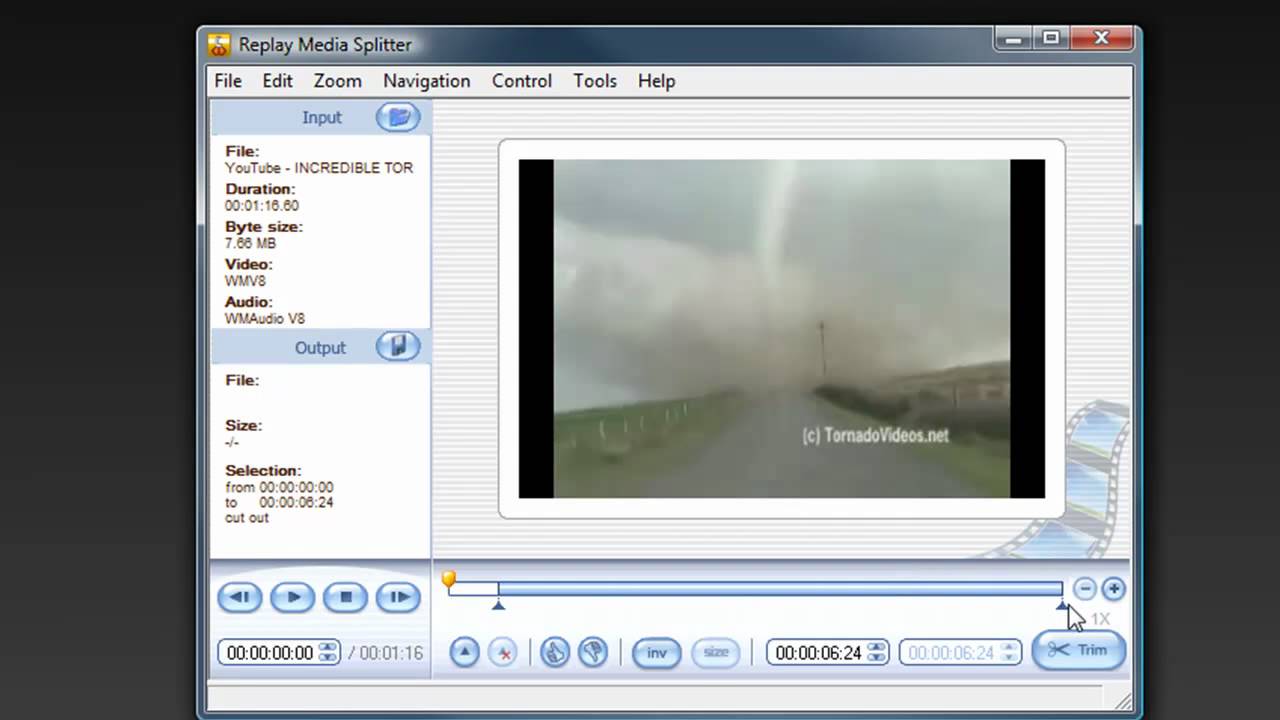Viewport: 1280px width, 720px height.
Task: Select the file name YouTube - INCREDIBLE TOR
Action: 319,168
